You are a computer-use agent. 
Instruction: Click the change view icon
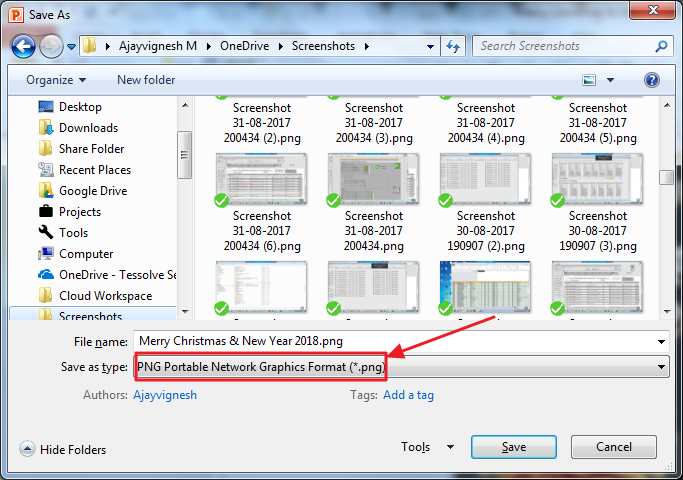(591, 79)
